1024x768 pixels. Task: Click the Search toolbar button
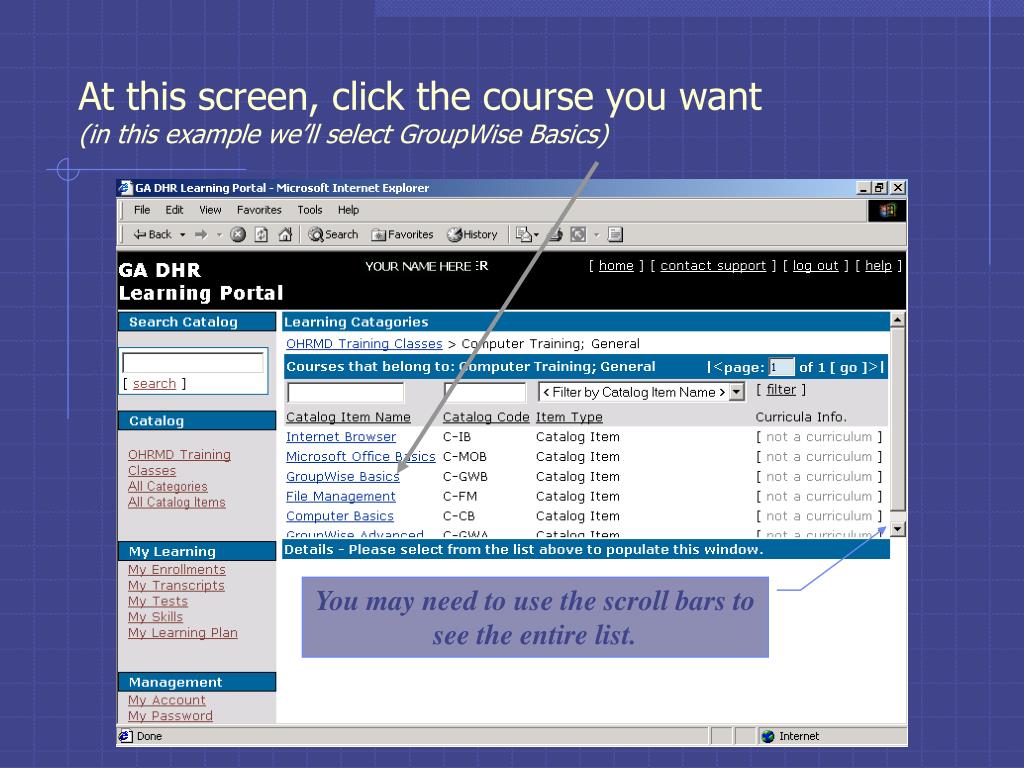click(x=333, y=234)
